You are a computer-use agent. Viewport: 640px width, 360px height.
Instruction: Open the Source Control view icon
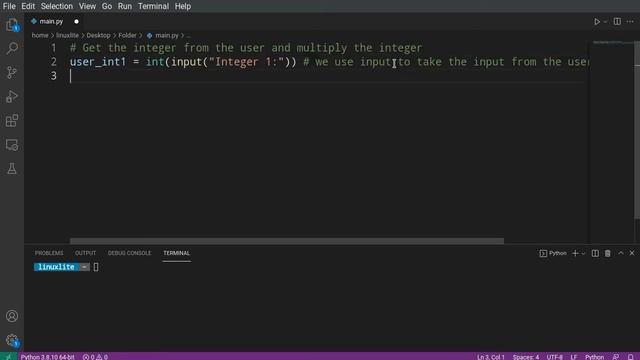(x=12, y=73)
